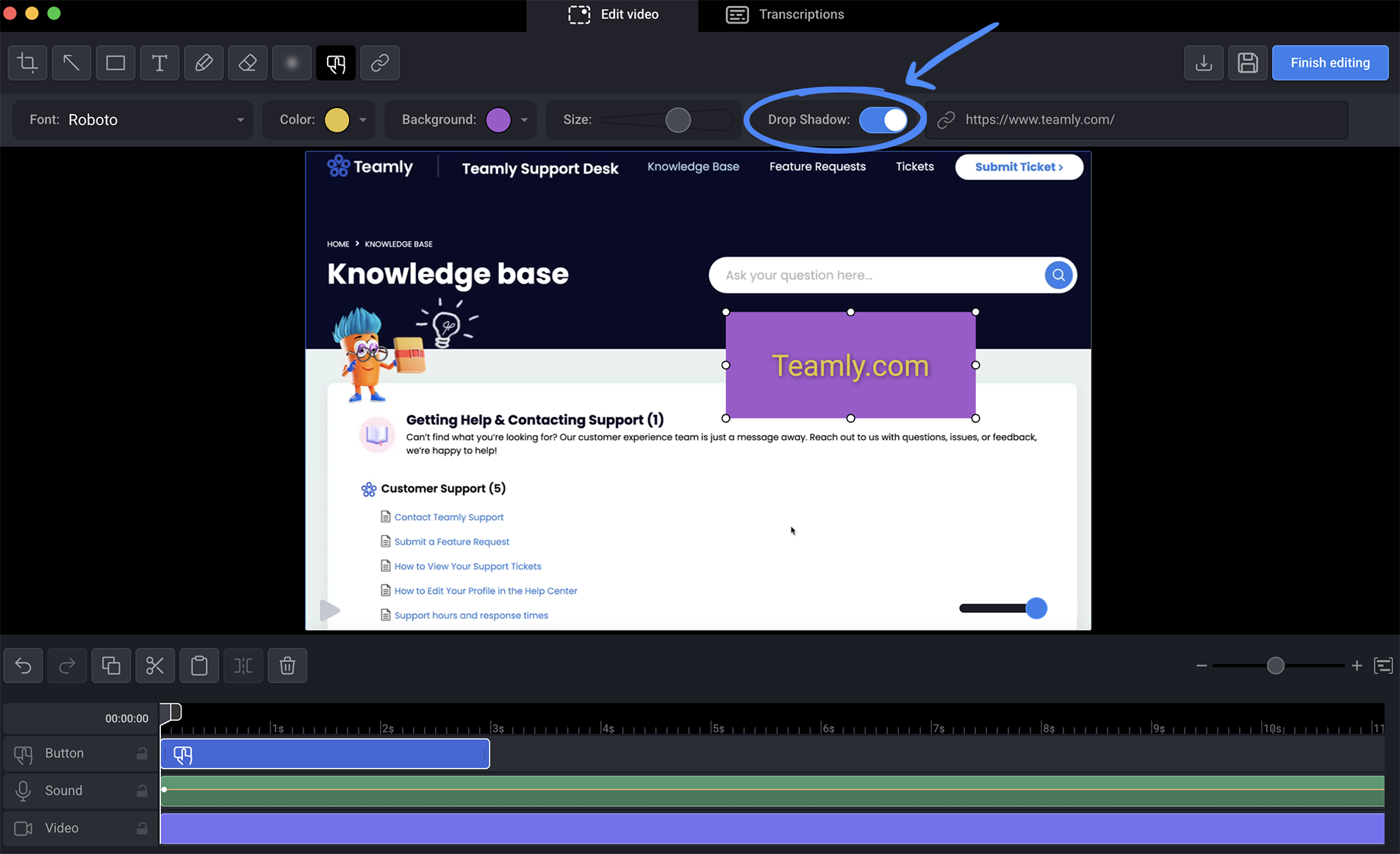Click the Teamly logo in preview
1400x854 pixels.
point(370,167)
